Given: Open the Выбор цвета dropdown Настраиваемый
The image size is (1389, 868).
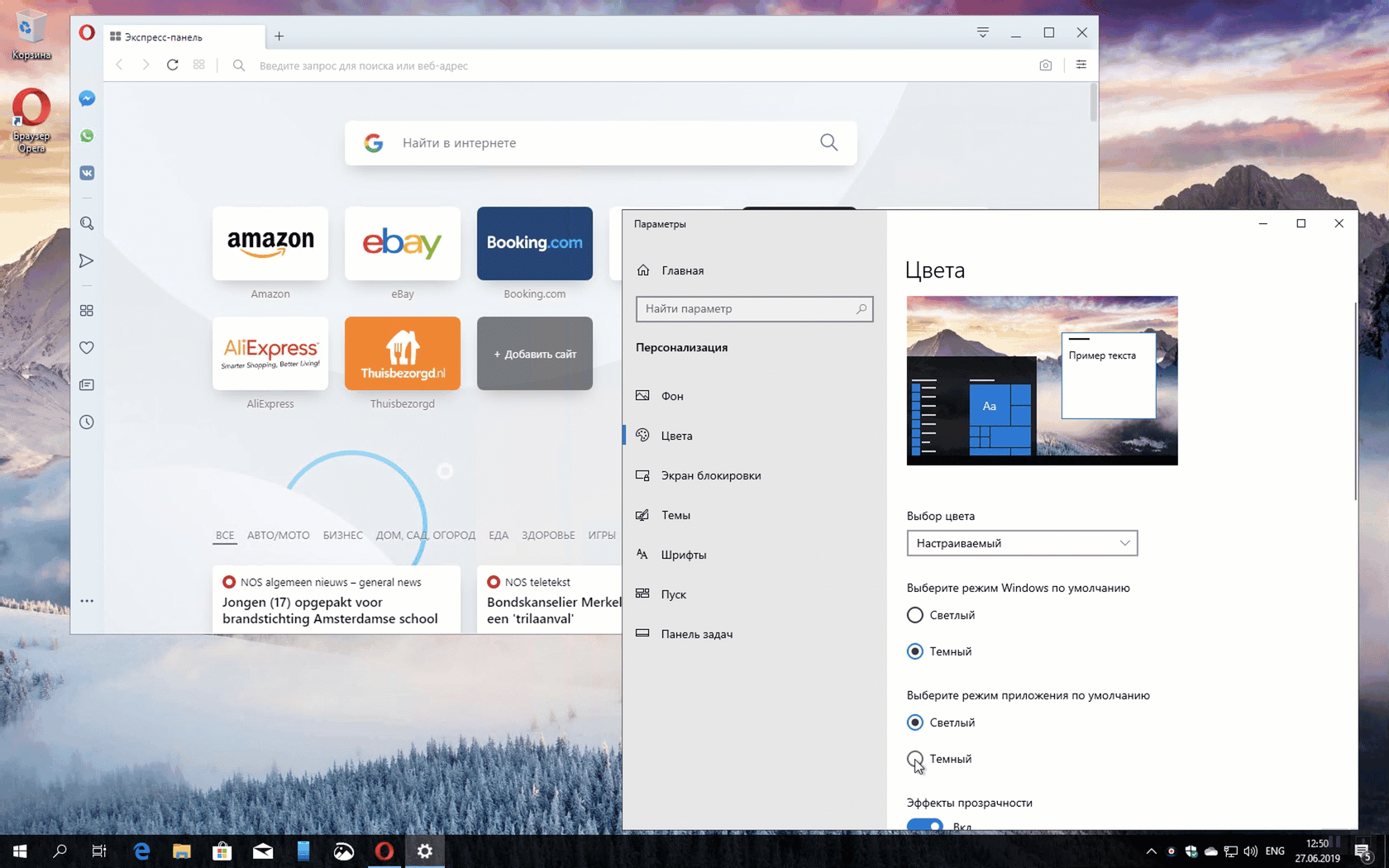Looking at the screenshot, I should click(1022, 542).
